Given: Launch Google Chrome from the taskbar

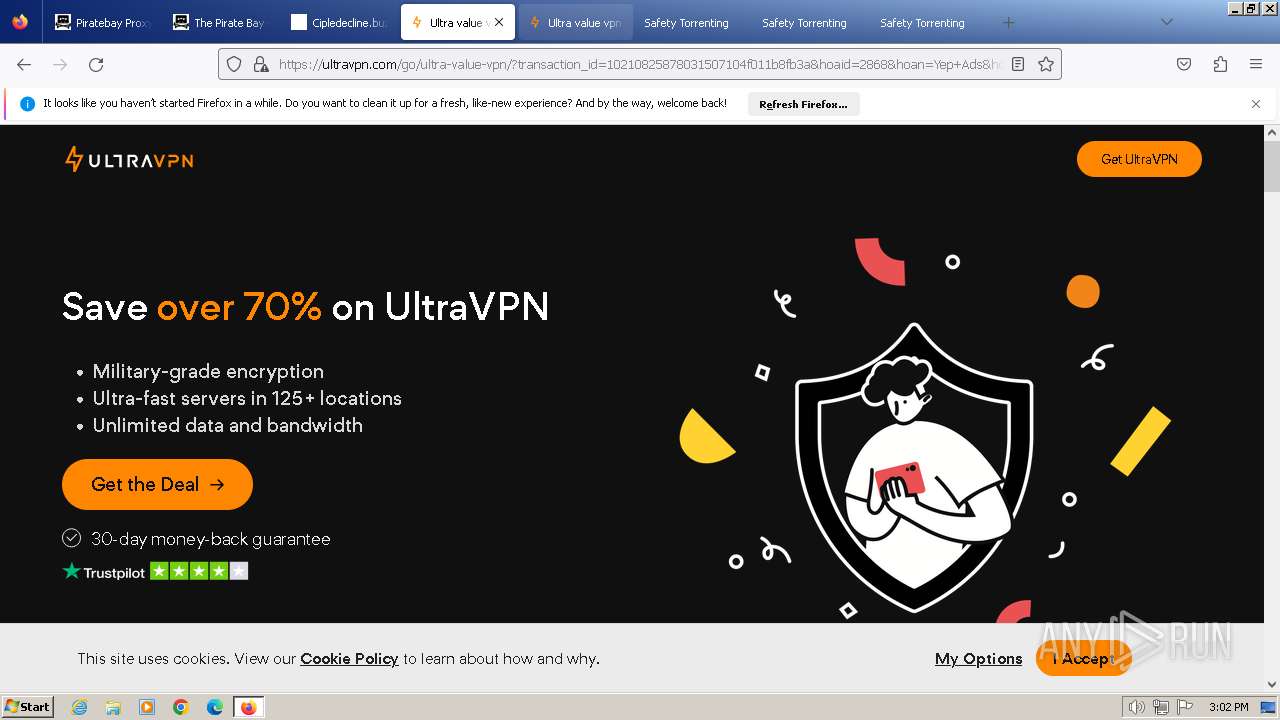Looking at the screenshot, I should [181, 707].
